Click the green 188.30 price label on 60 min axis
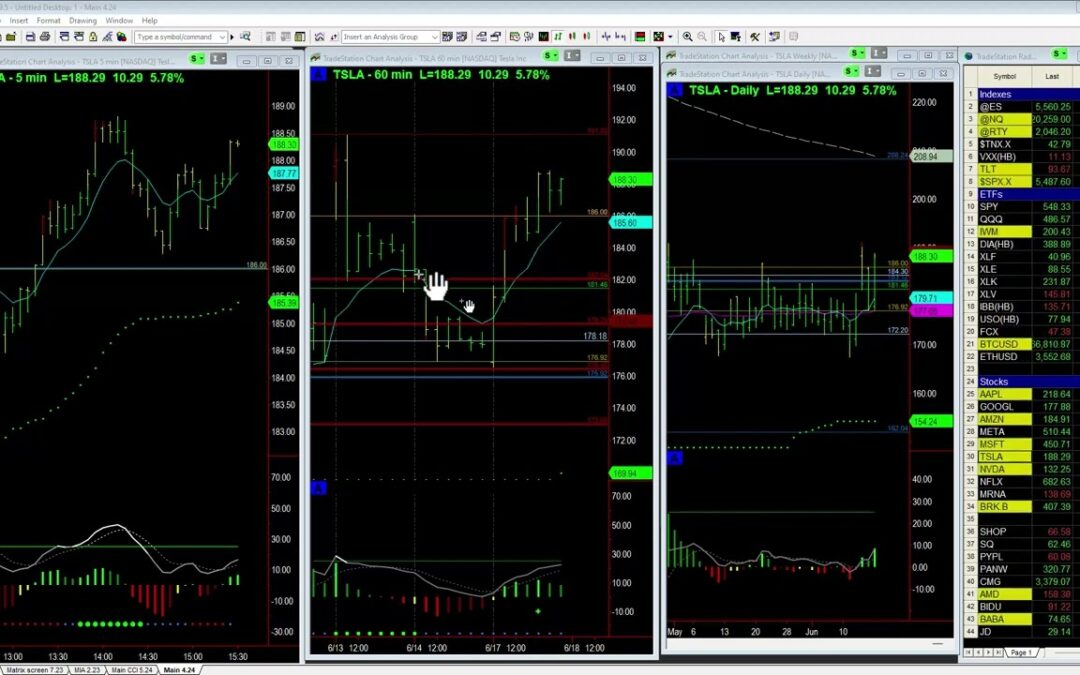 pos(630,180)
